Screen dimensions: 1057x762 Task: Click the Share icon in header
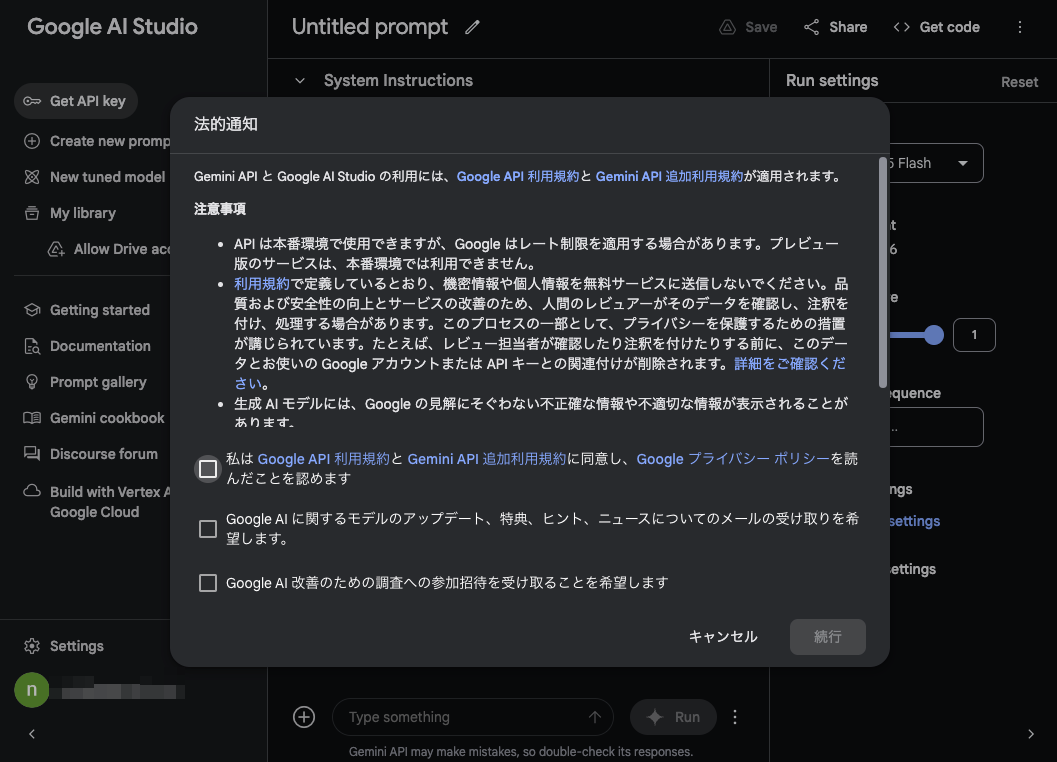[812, 27]
